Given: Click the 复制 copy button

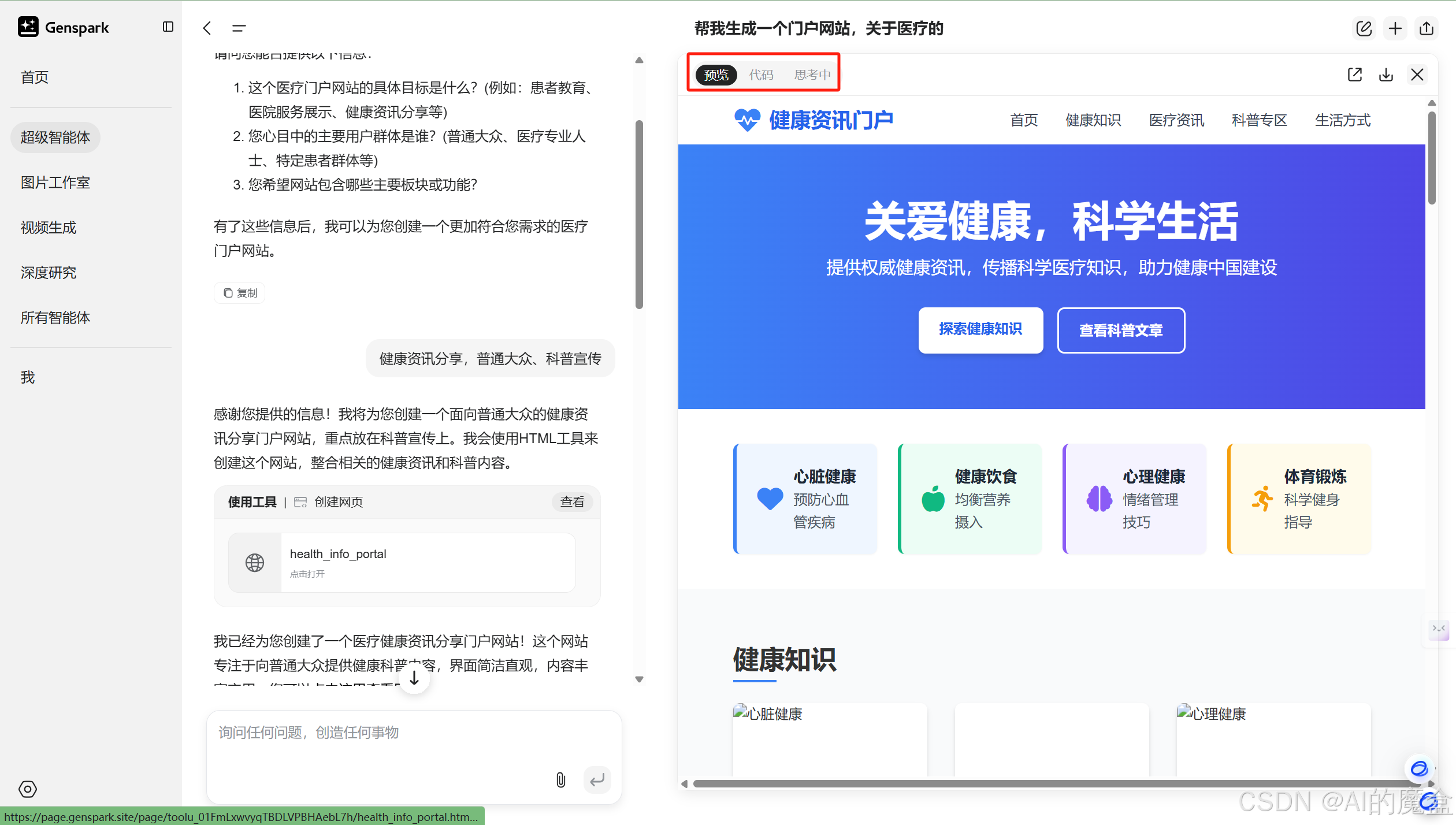Looking at the screenshot, I should 240,293.
